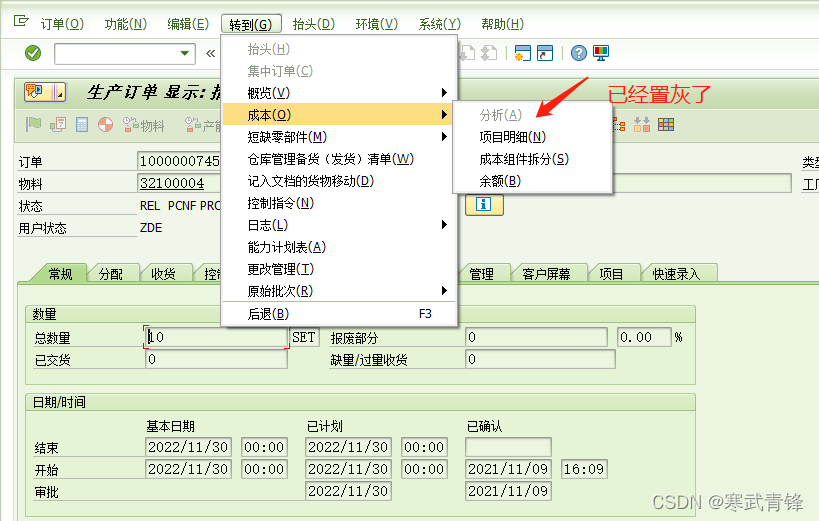819x521 pixels.
Task: Select 项目明细(N) in cost submenu
Action: (532, 137)
